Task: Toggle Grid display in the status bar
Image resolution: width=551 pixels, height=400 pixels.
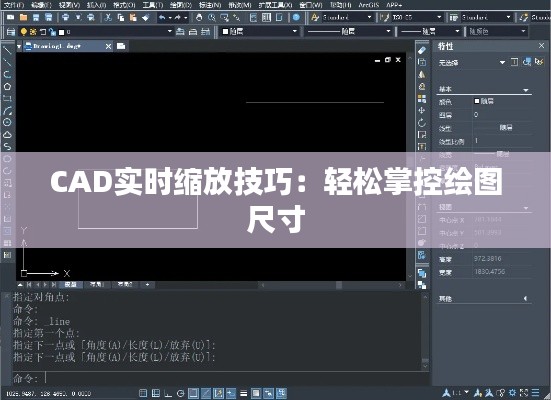Action: click(x=156, y=393)
